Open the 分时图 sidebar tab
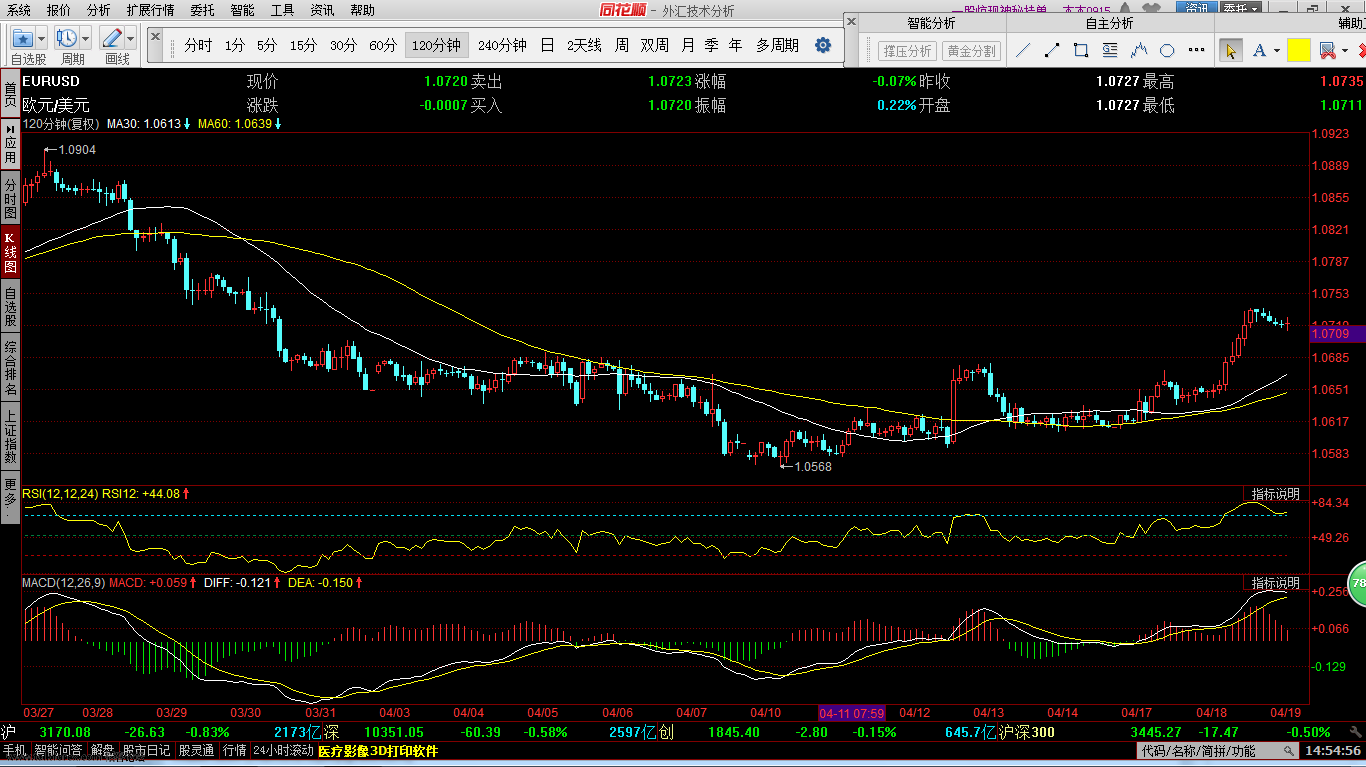 coord(10,198)
